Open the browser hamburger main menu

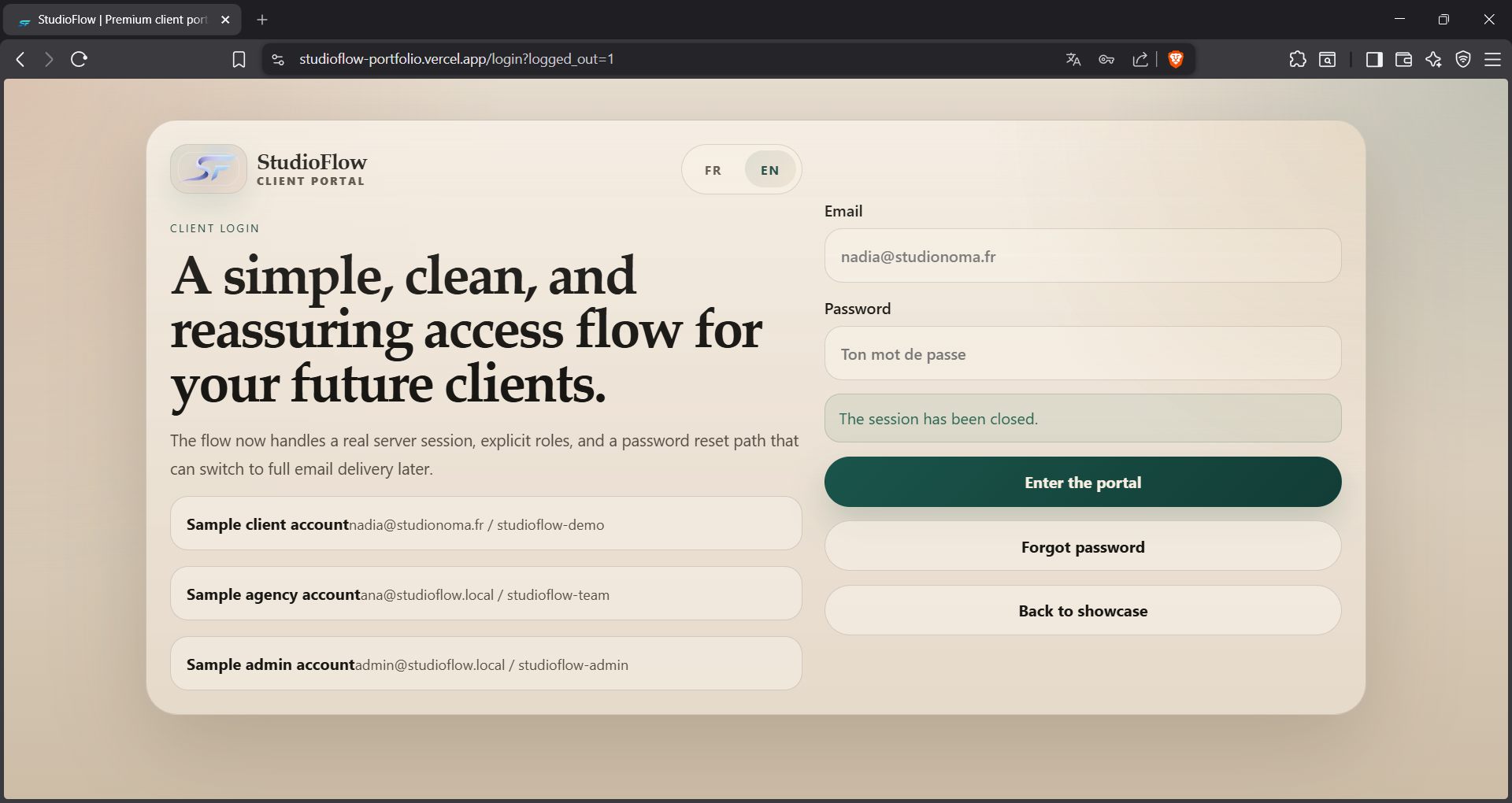[1492, 59]
